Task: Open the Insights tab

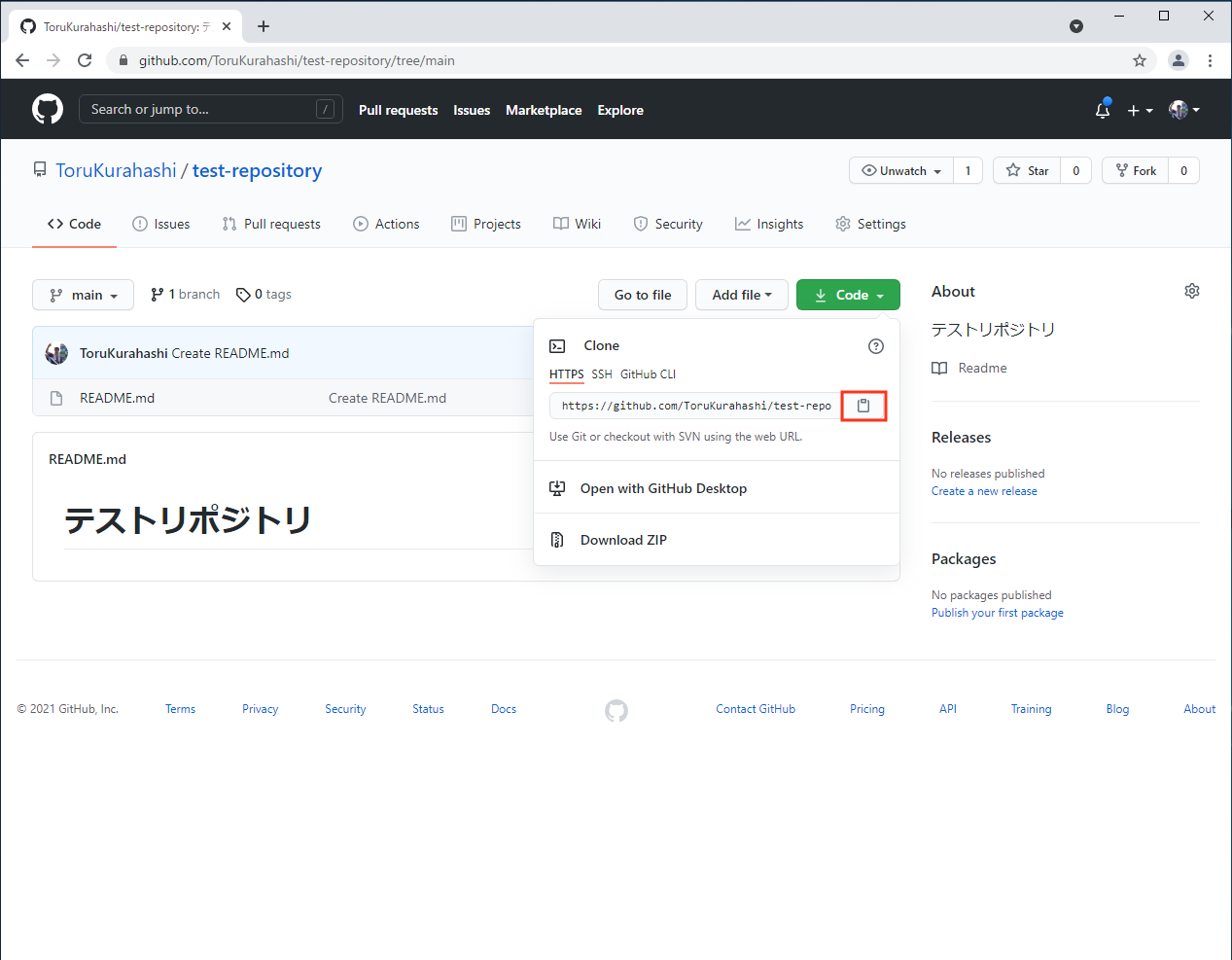Action: pyautogui.click(x=769, y=224)
